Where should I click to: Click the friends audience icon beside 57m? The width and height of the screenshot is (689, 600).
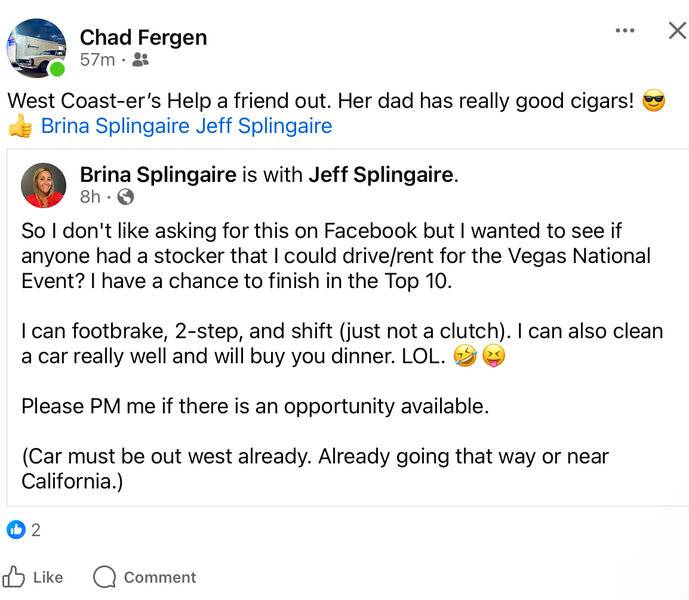click(140, 60)
